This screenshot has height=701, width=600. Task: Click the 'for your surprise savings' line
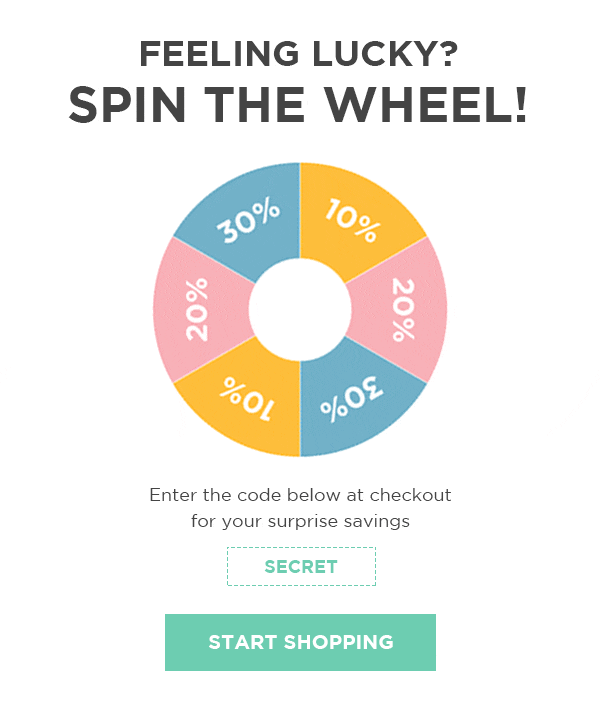coord(300,521)
